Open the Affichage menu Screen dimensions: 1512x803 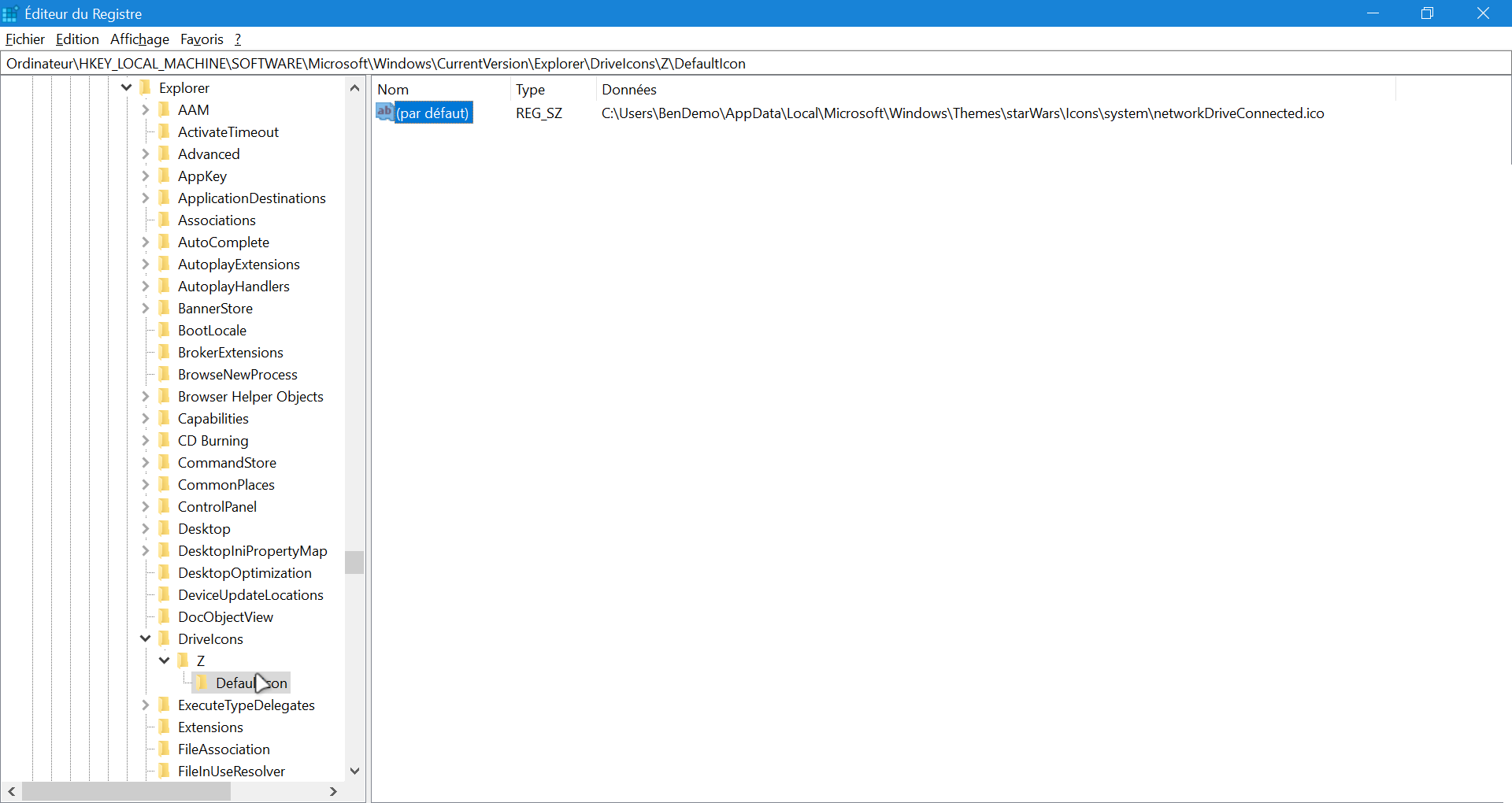pos(139,39)
